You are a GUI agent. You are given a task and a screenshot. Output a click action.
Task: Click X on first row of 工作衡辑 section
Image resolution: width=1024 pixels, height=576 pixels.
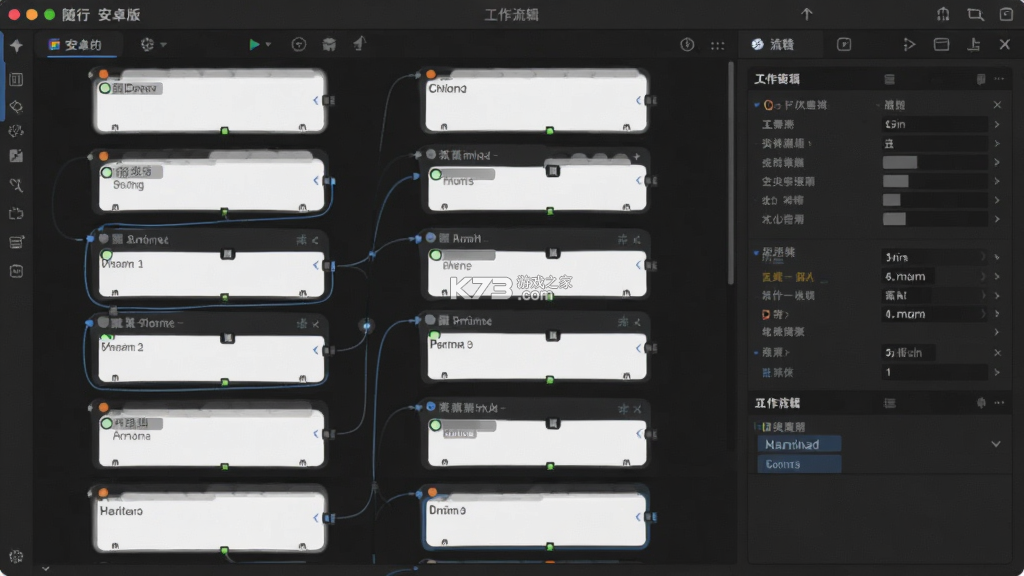(x=997, y=104)
